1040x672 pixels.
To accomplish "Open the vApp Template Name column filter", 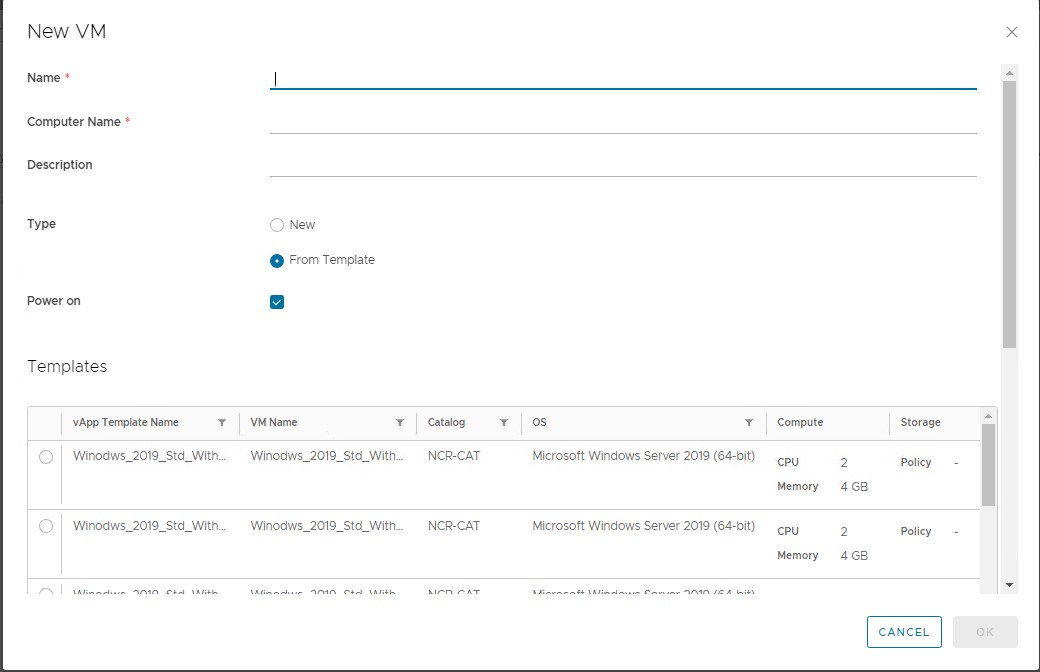I will tap(222, 422).
